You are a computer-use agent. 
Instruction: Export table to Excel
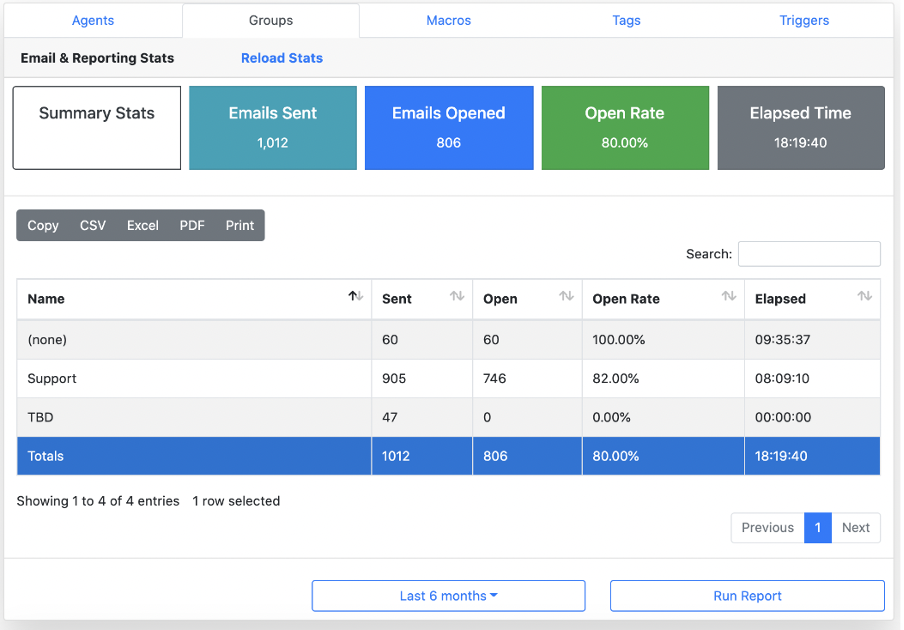pos(142,225)
